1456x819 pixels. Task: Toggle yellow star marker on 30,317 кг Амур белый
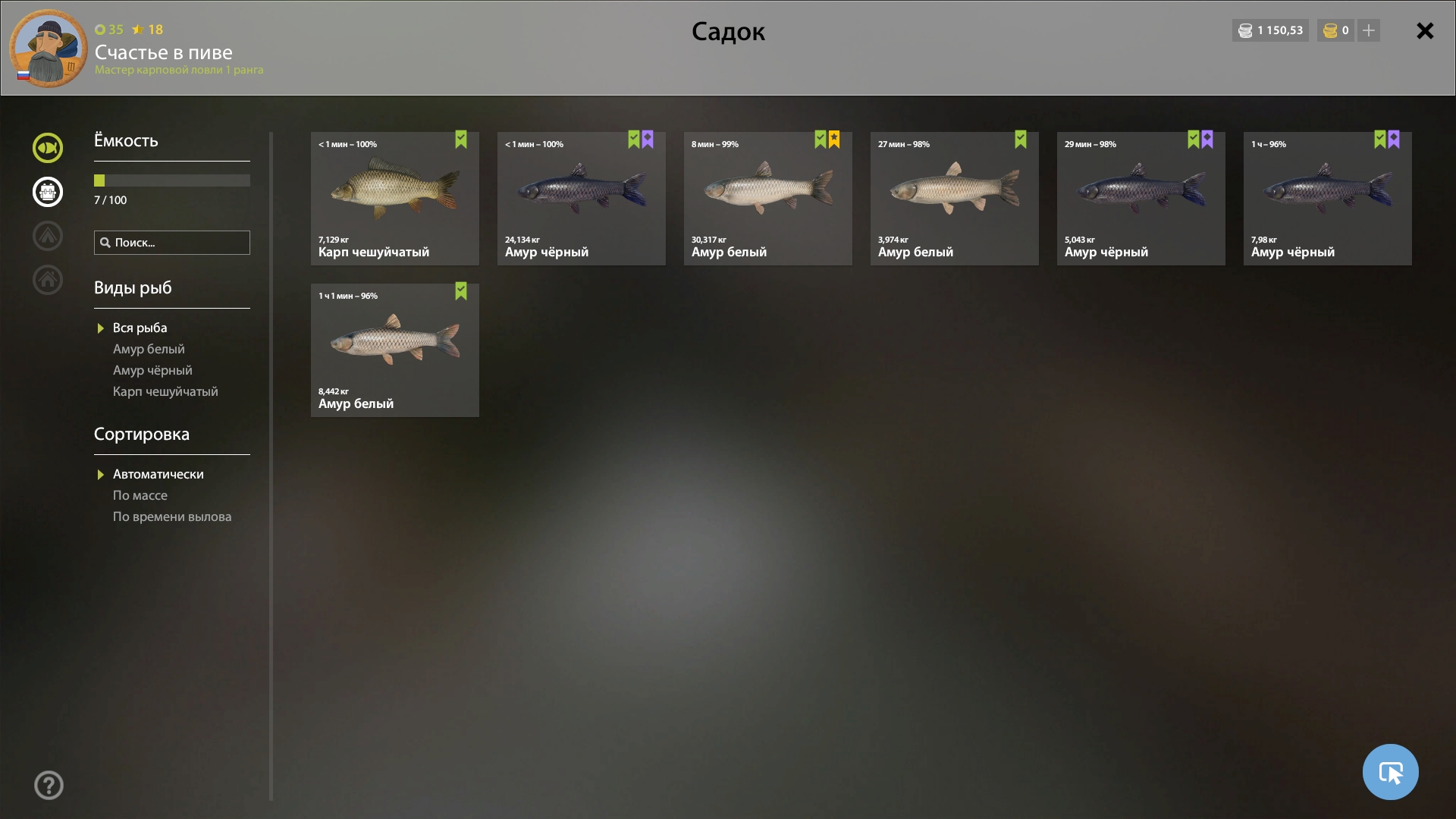coord(834,140)
